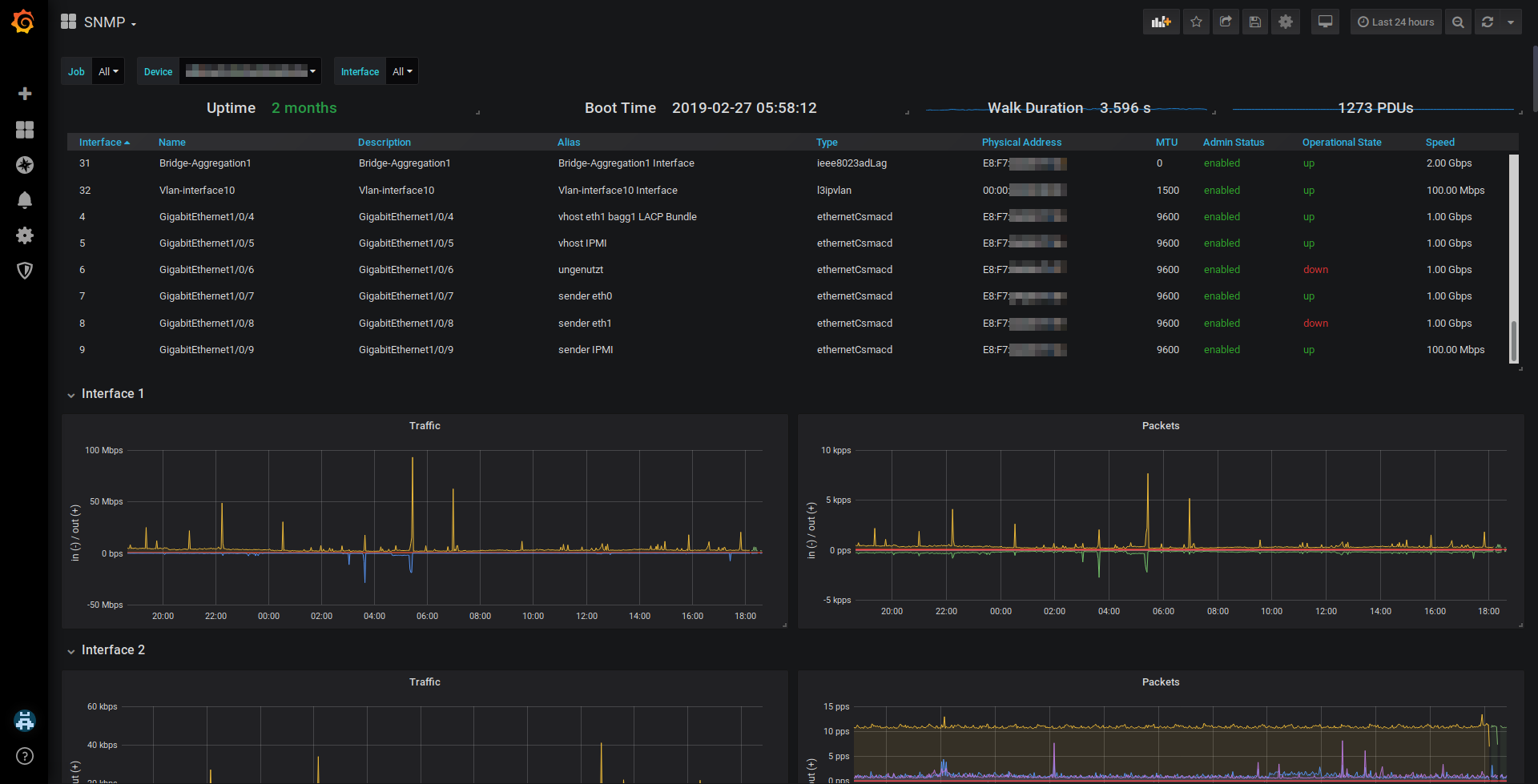Screen dimensions: 1538x784
Task: Save the dashboard with disk icon
Action: click(1255, 22)
